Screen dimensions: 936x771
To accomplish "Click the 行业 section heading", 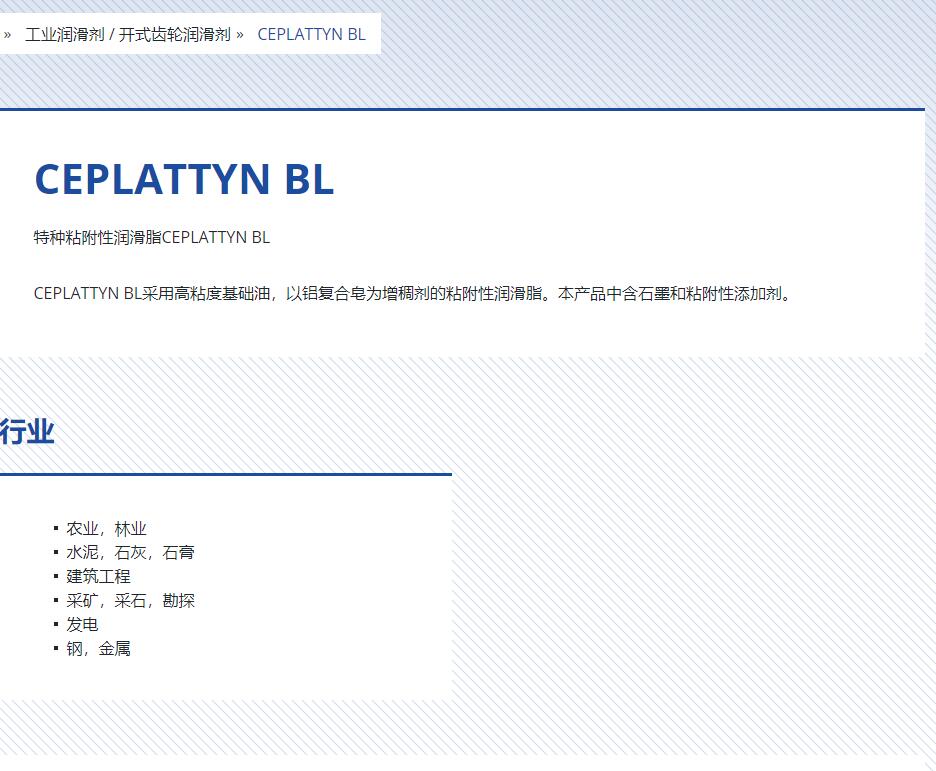I will tap(27, 431).
